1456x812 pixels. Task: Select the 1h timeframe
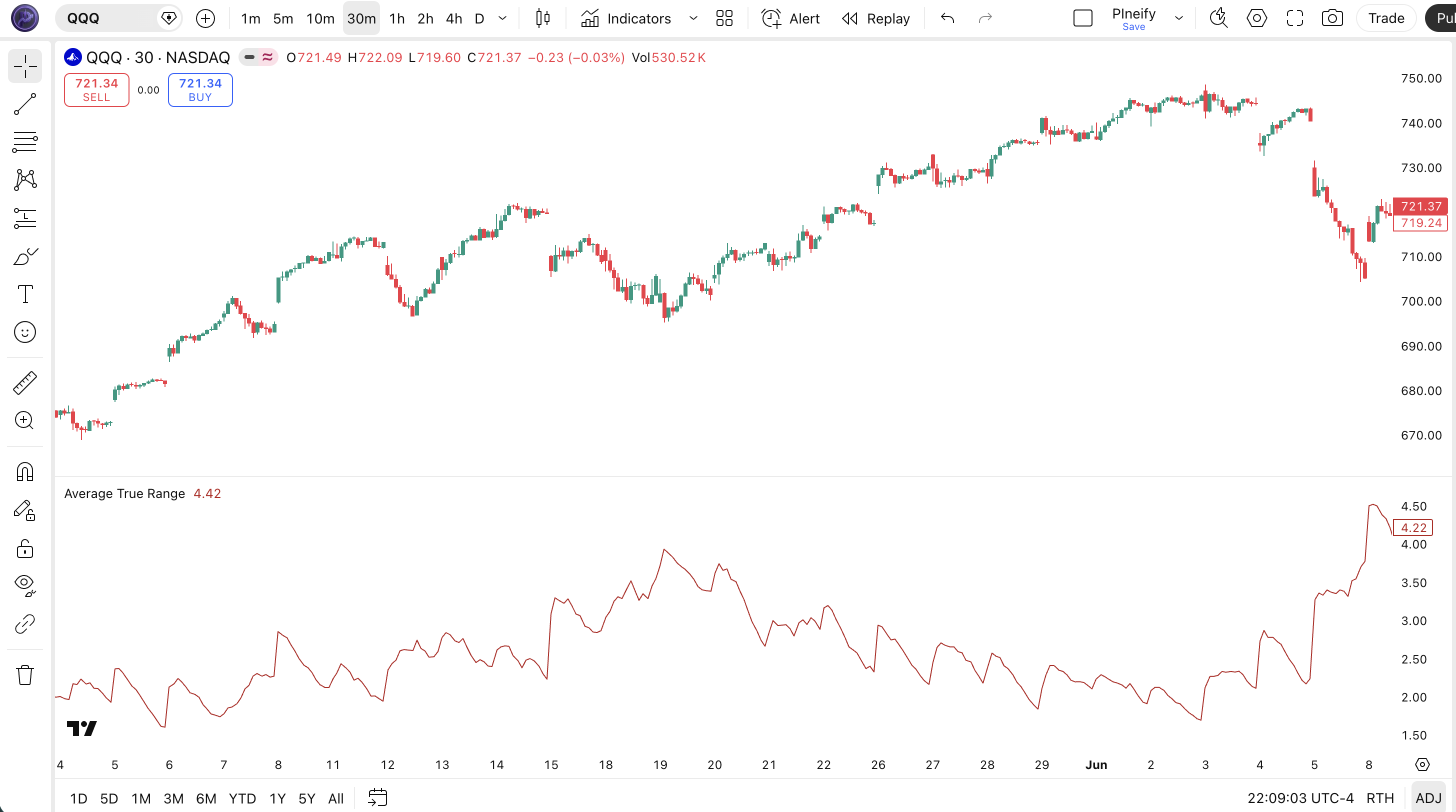point(397,18)
